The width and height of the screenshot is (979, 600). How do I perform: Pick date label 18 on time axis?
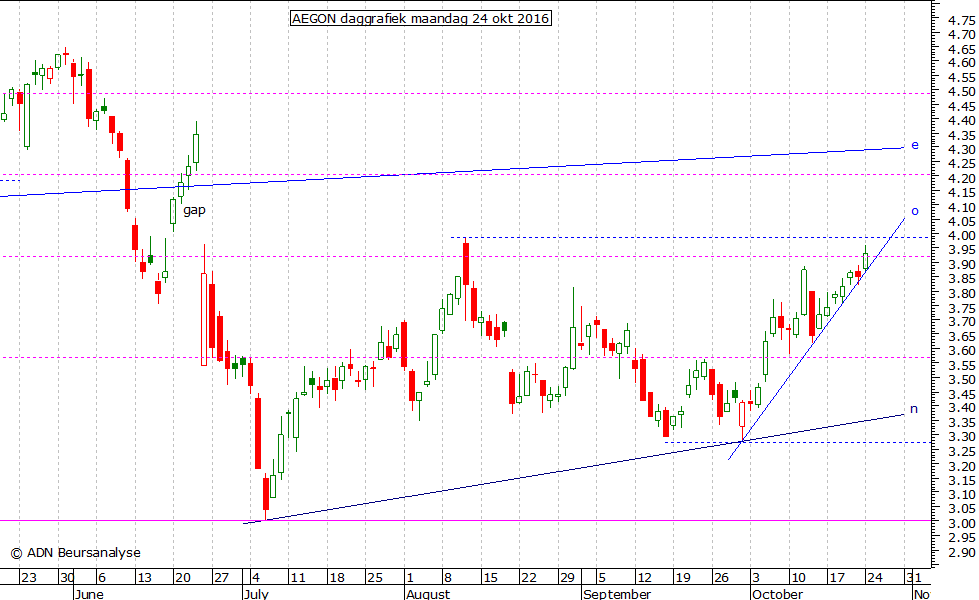(x=337, y=578)
